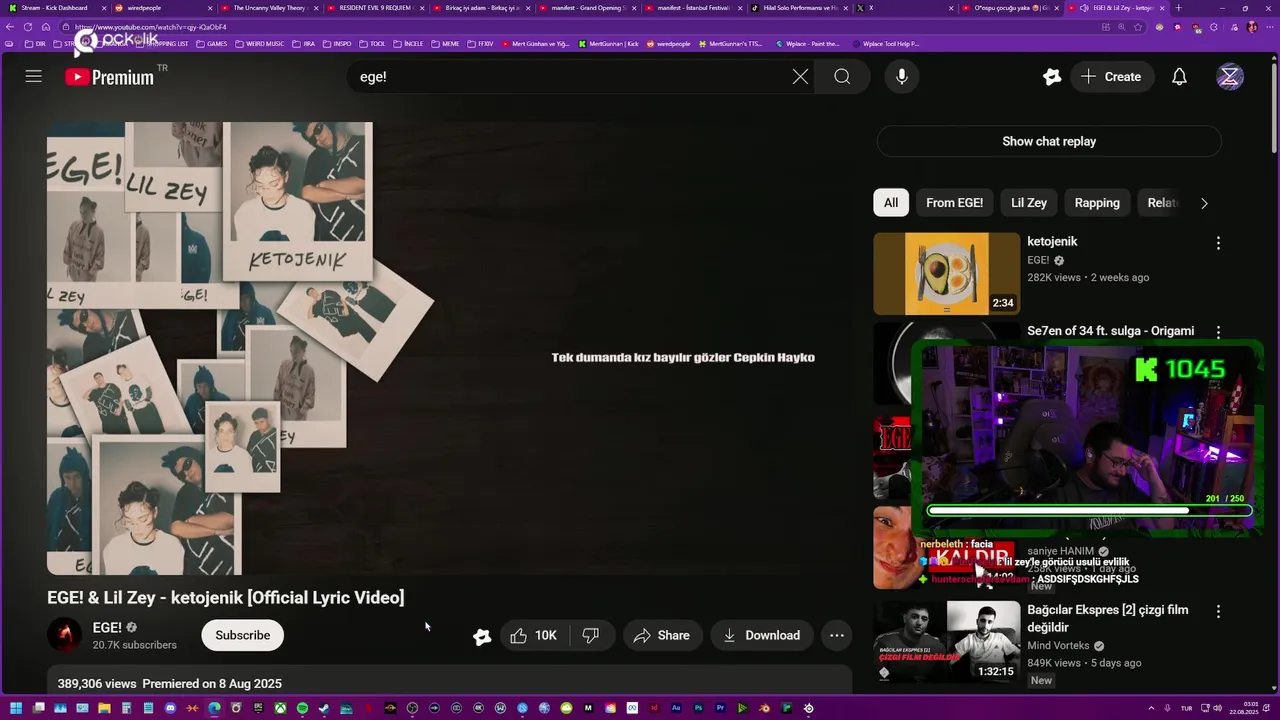
Task: Open the EGE! channel name below the title
Action: click(107, 627)
